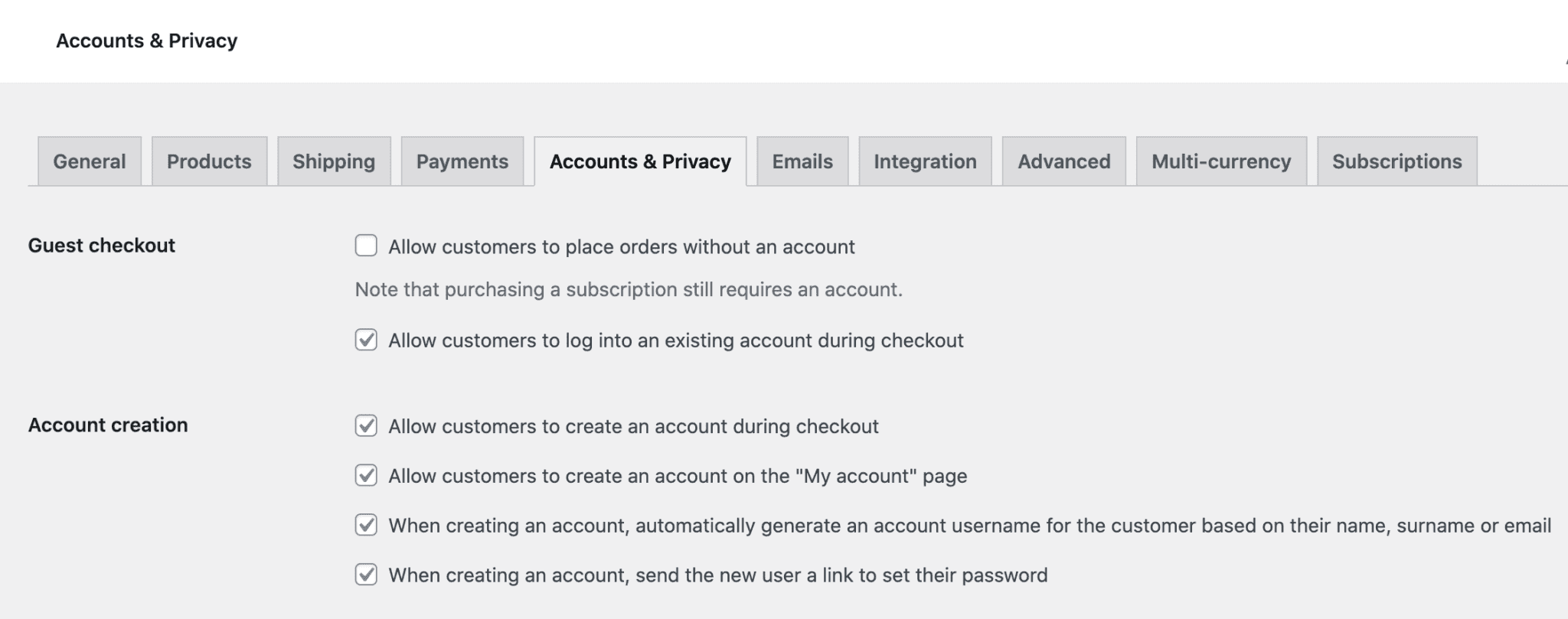Click label "Allow customers to log into an existing account"

coord(676,340)
